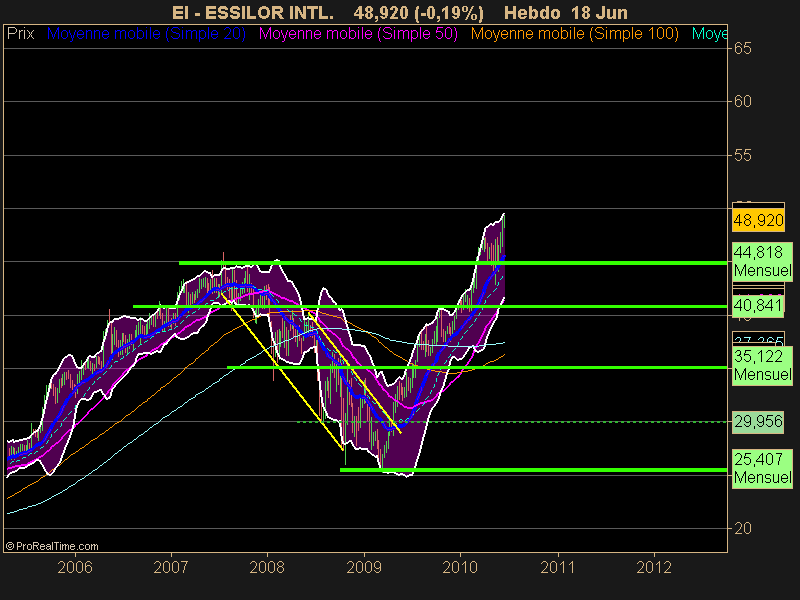Click the 2008 year axis label

tap(267, 567)
